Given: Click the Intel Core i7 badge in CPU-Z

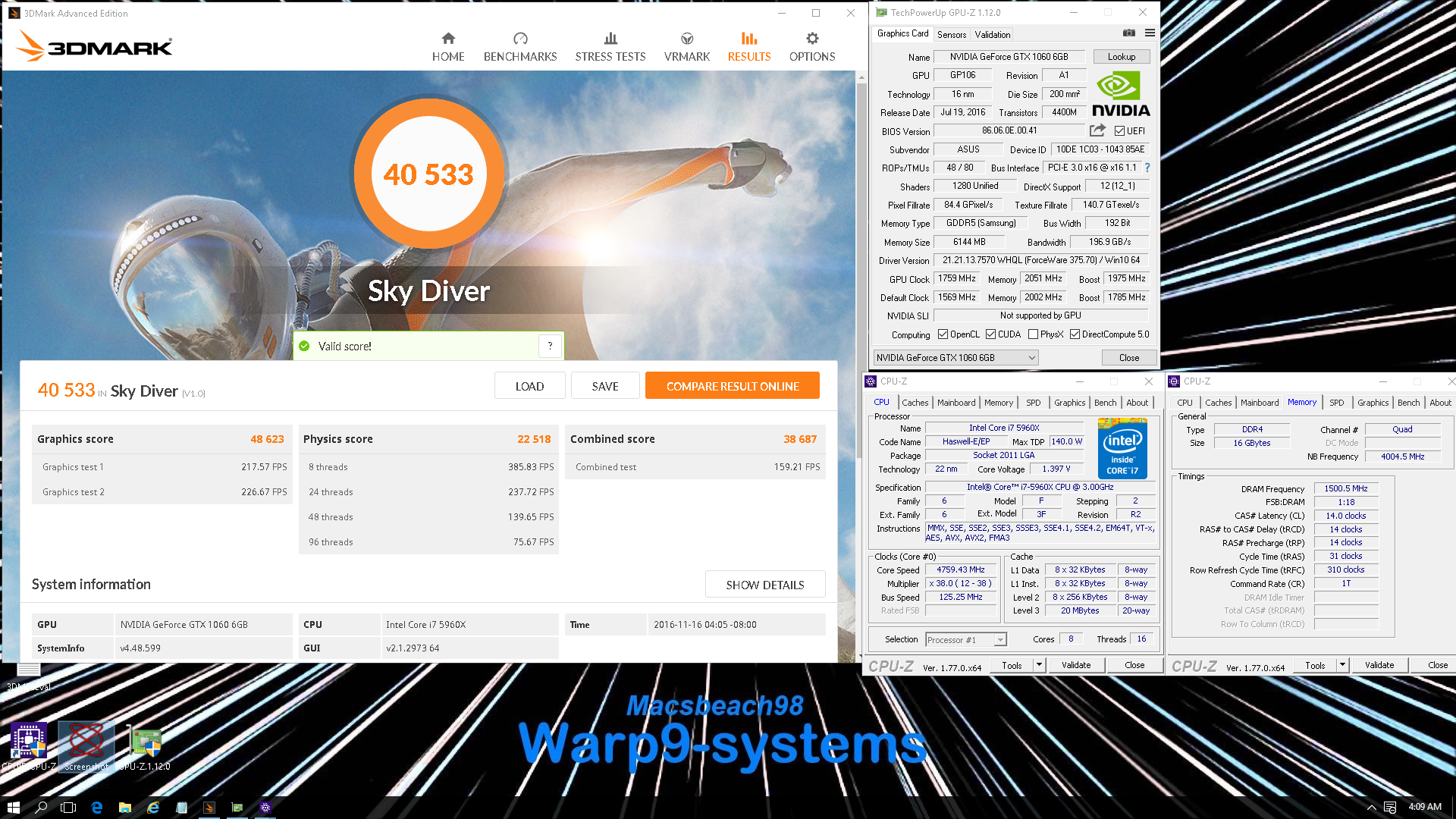Looking at the screenshot, I should [1122, 448].
